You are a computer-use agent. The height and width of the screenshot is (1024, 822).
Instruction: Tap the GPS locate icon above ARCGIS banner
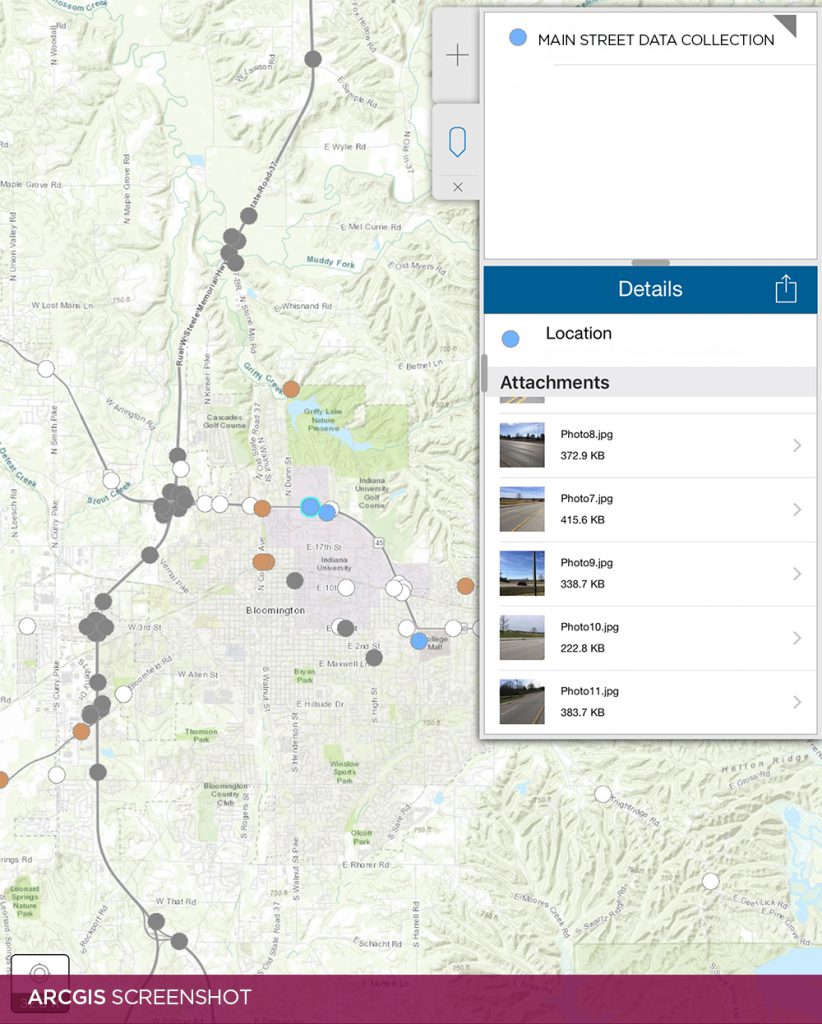pos(38,971)
